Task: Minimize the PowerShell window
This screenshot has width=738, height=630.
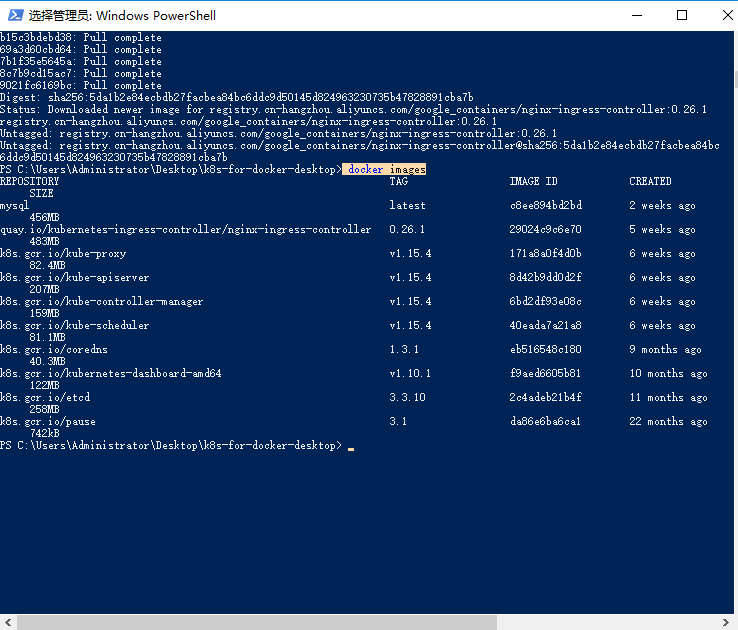Action: 637,16
